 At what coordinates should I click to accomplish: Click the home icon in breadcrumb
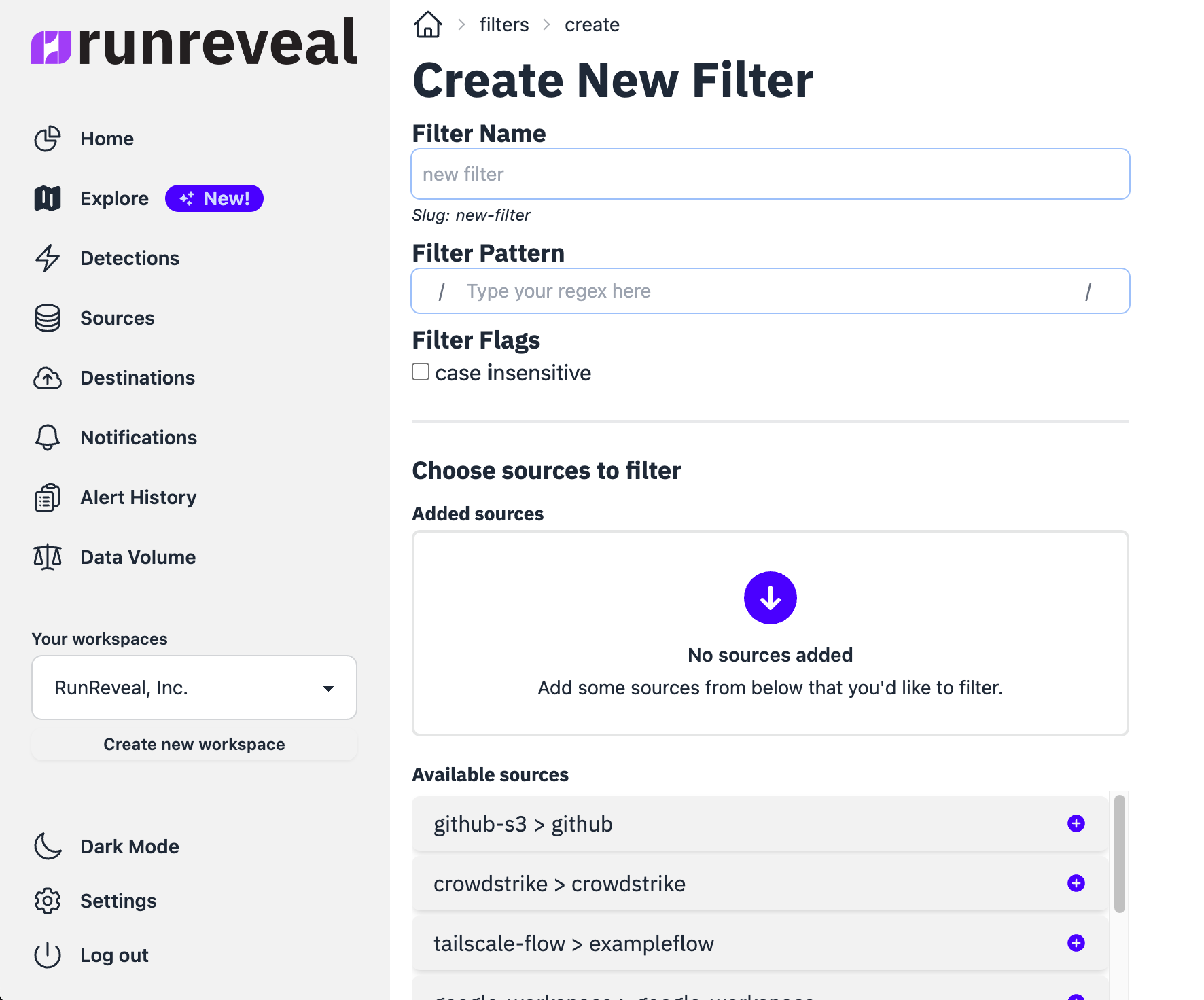pos(427,25)
